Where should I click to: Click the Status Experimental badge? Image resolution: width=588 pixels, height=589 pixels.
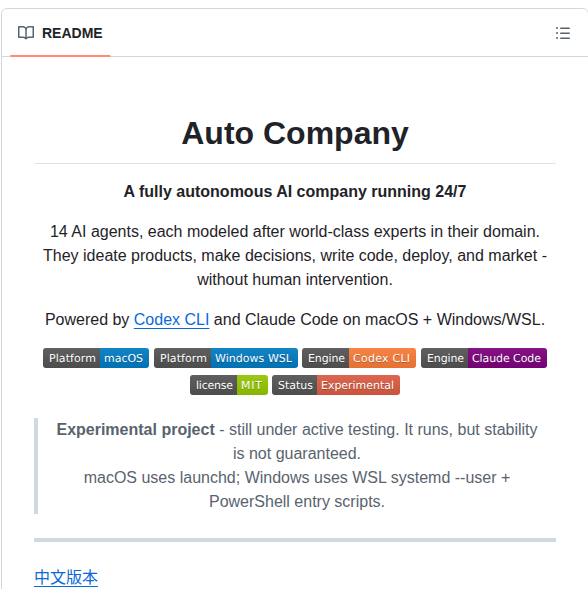[336, 385]
